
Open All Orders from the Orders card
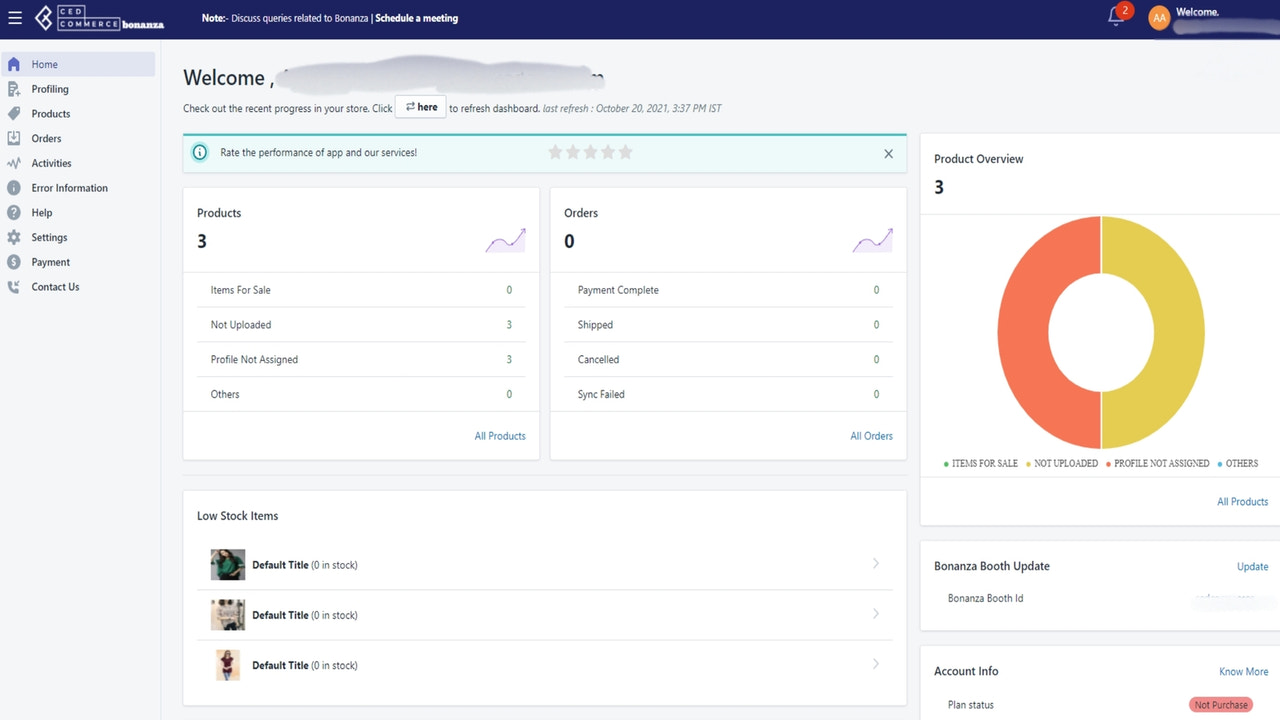point(871,436)
